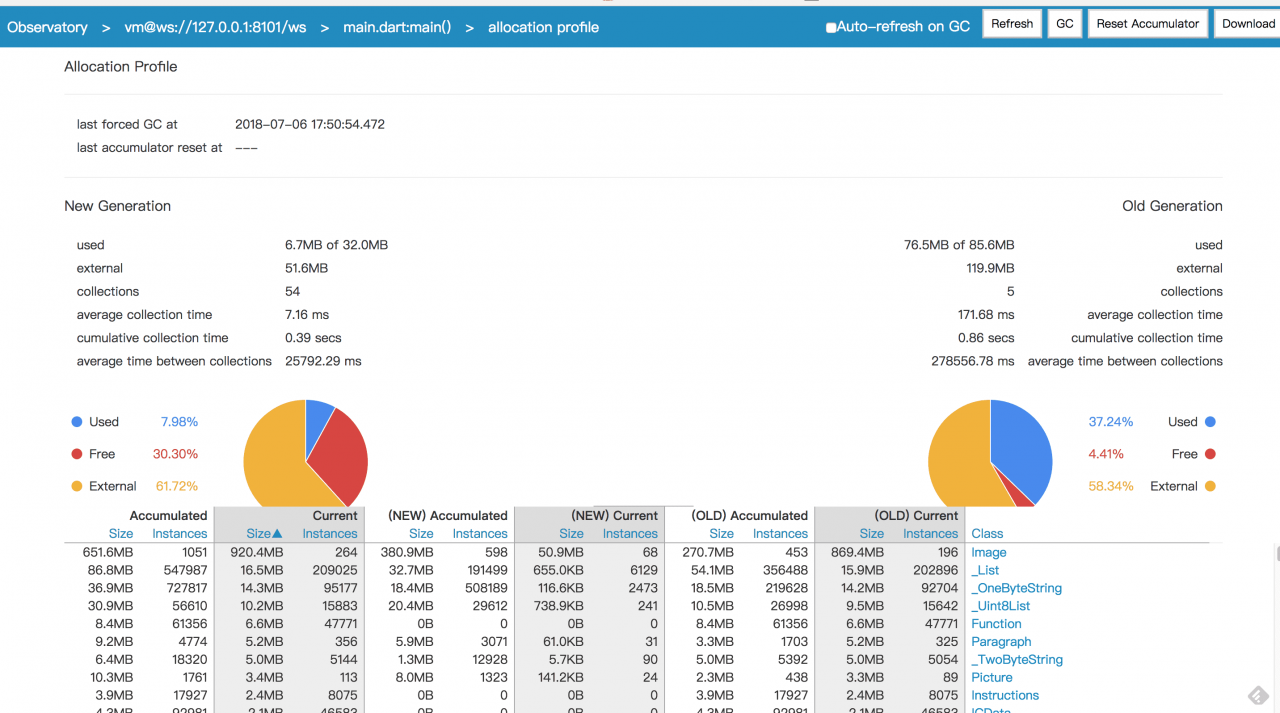Open the Paragraph class link
1280x713 pixels.
[1001, 642]
